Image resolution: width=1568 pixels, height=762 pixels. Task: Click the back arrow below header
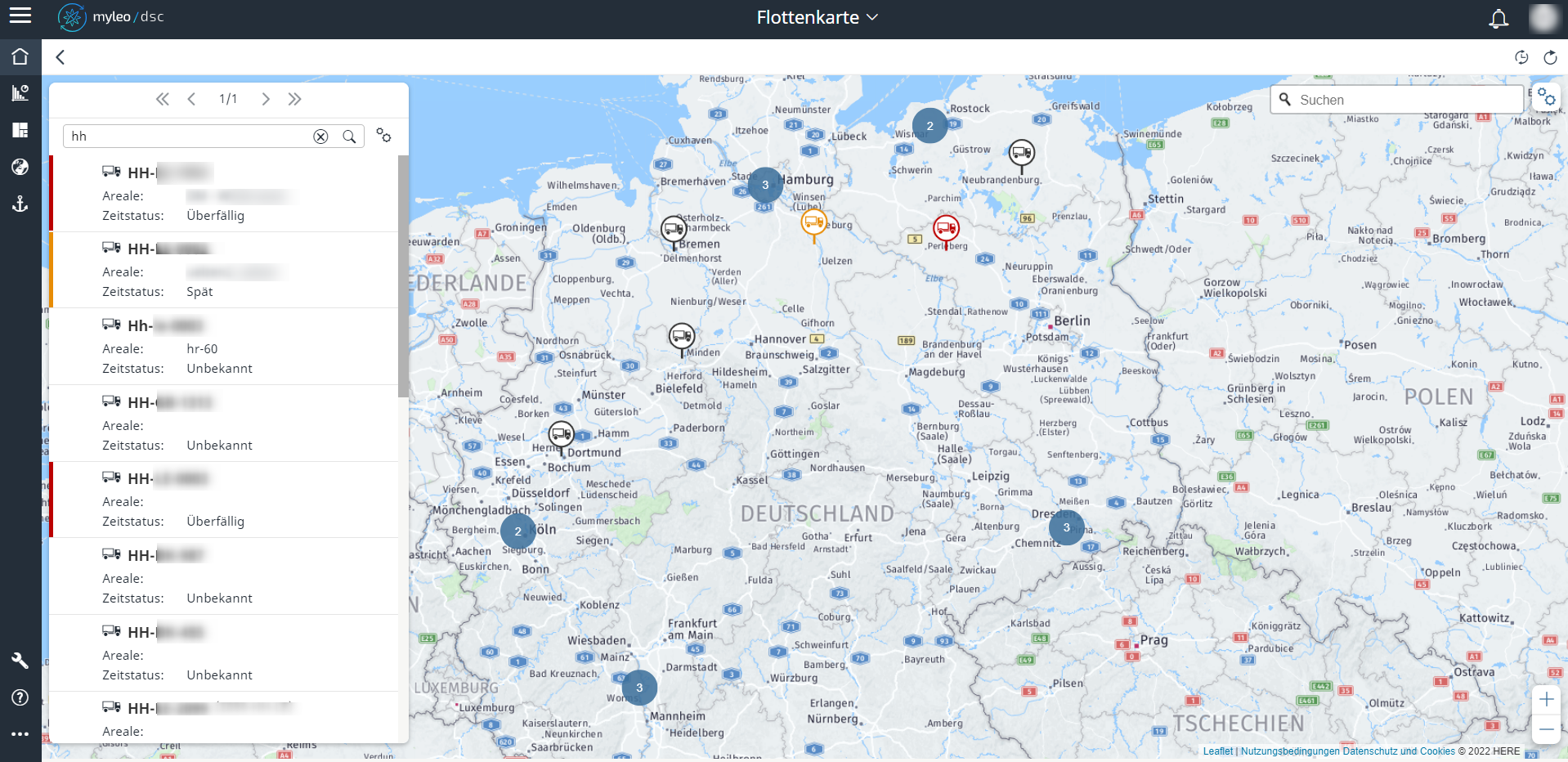(60, 57)
